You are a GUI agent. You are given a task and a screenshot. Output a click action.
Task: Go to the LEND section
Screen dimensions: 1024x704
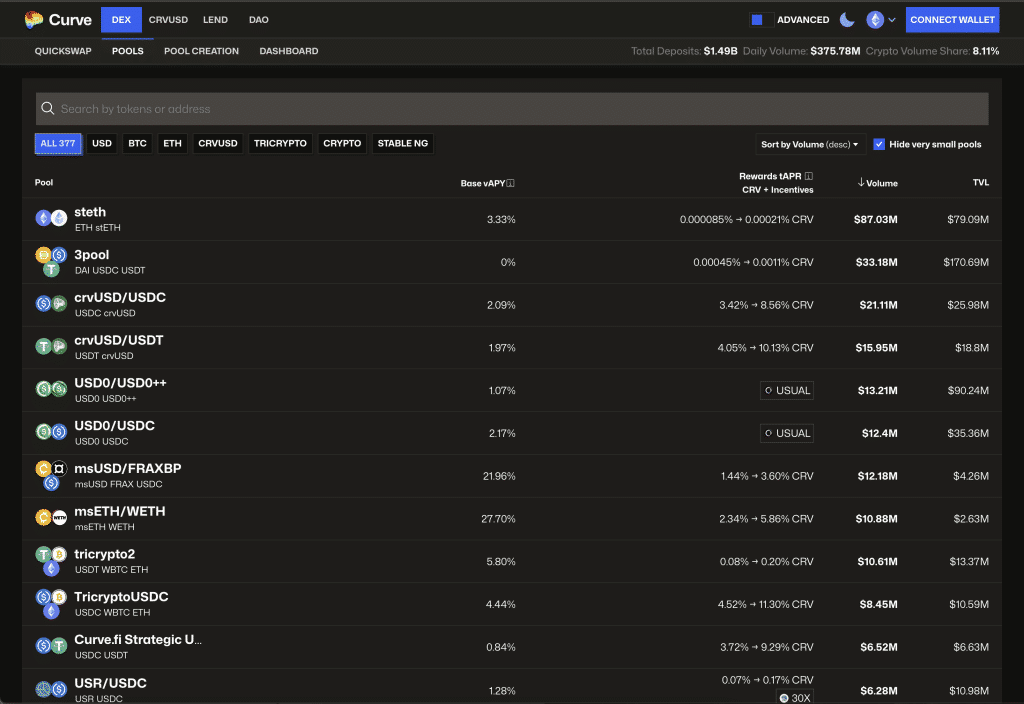(214, 19)
